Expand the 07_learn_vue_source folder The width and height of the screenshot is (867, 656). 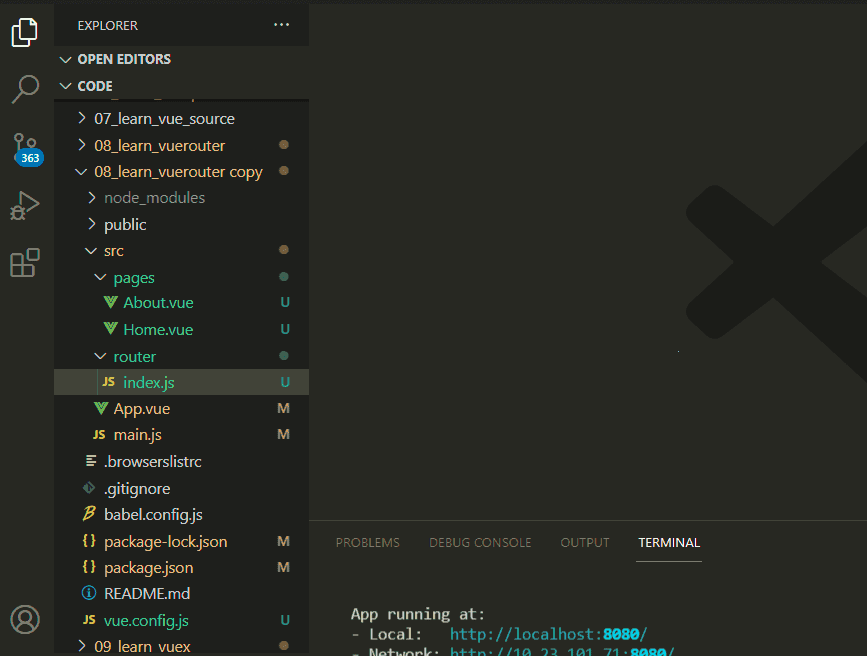(x=82, y=118)
